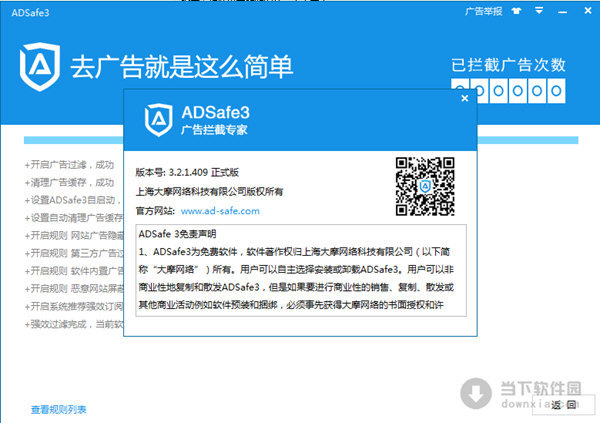Image resolution: width=600 pixels, height=423 pixels.
Task: Click the ADSafe3 shield logo in main header
Action: [x=40, y=67]
